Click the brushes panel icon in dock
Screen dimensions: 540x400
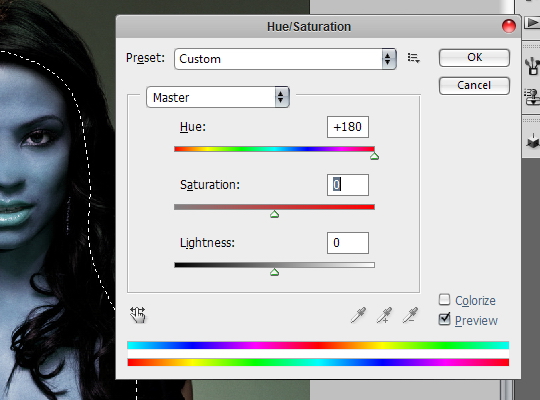(532, 66)
